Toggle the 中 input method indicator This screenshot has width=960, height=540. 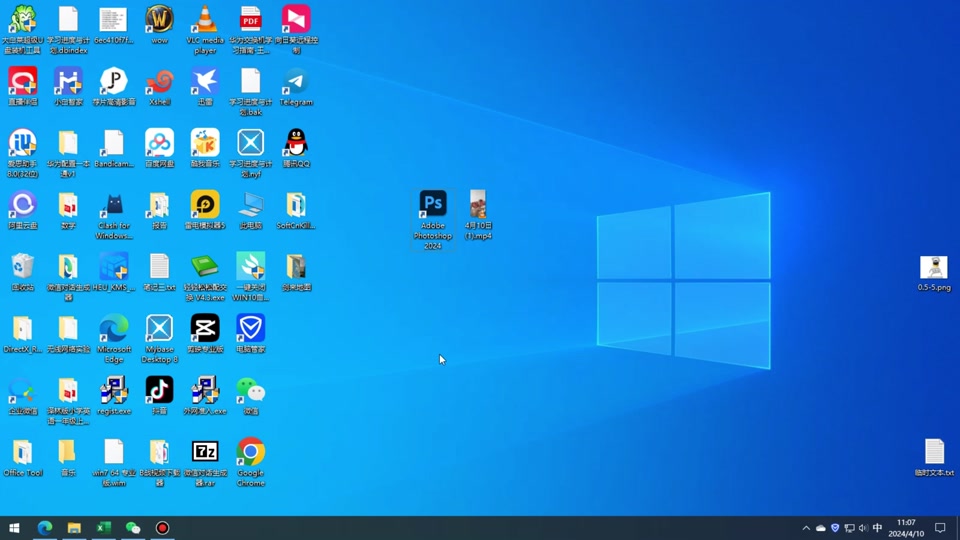(877, 528)
